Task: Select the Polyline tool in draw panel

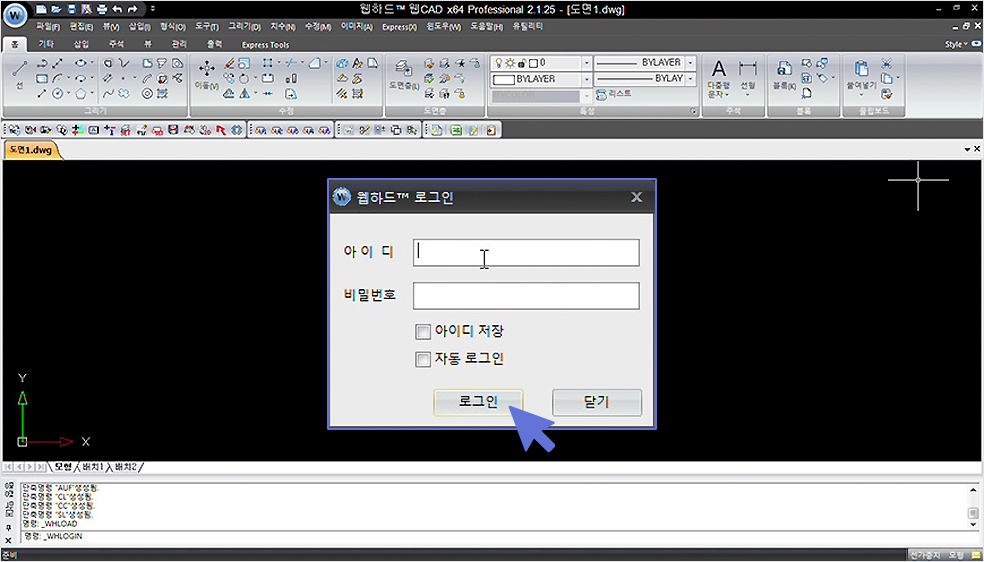Action: pyautogui.click(x=42, y=64)
